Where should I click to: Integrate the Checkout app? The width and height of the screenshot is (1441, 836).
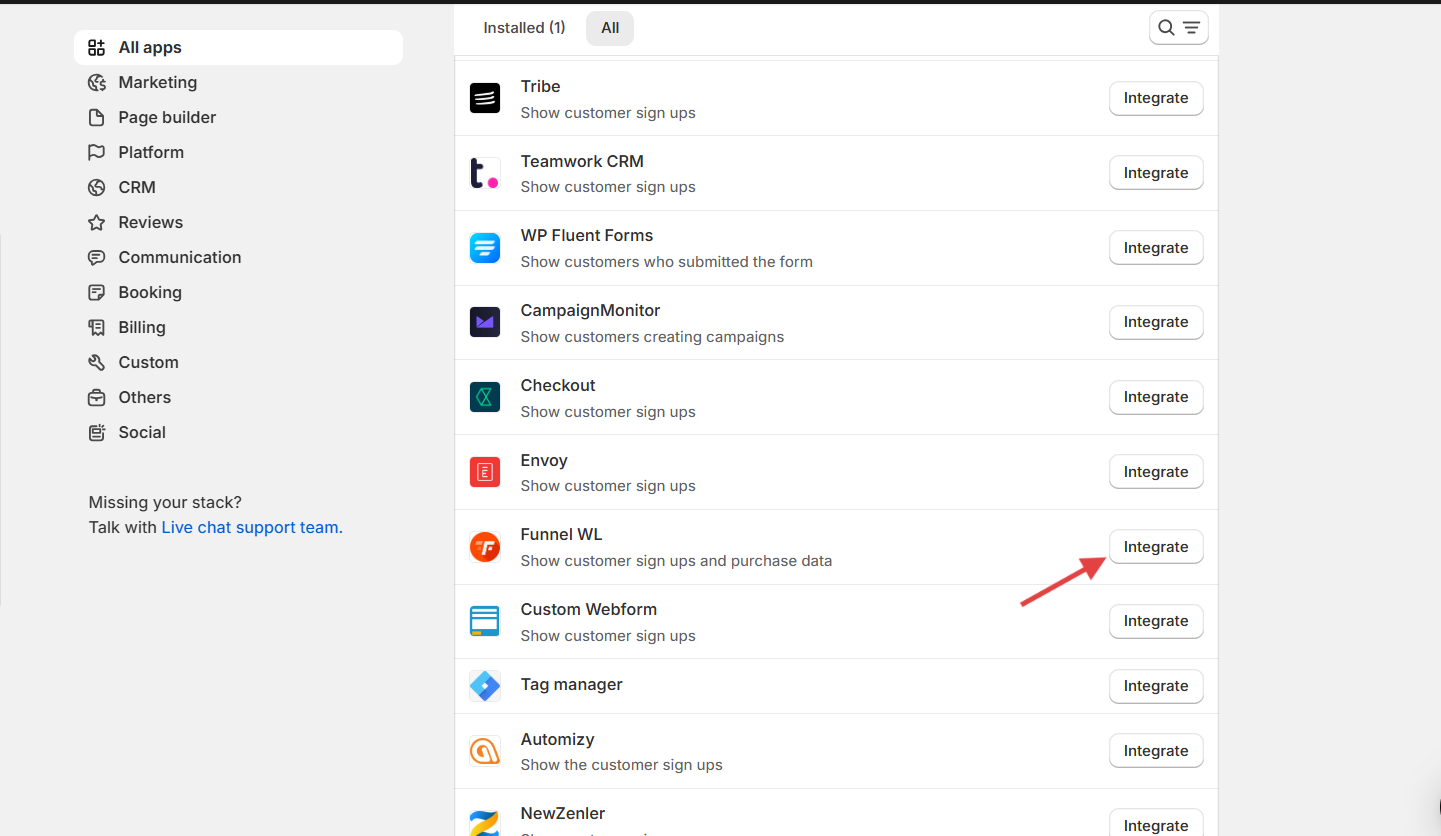point(1156,397)
